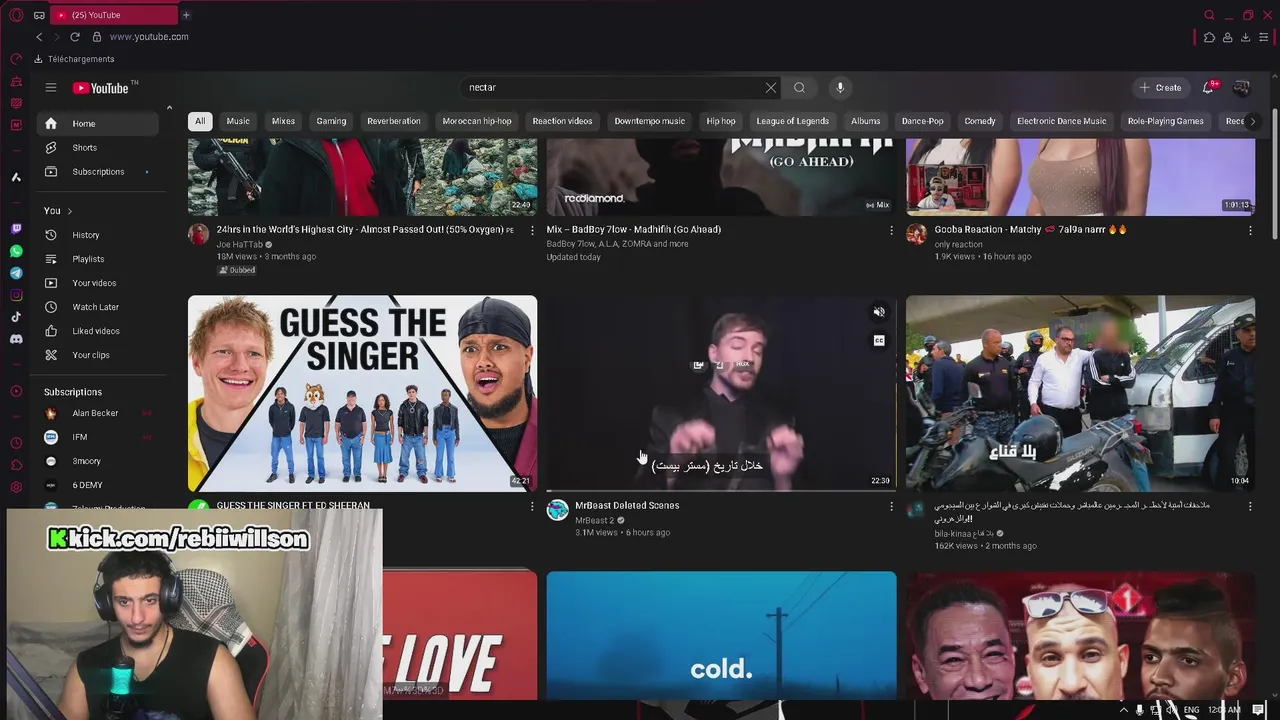Open Shorts in the sidebar
The image size is (1280, 720).
pyautogui.click(x=98, y=148)
